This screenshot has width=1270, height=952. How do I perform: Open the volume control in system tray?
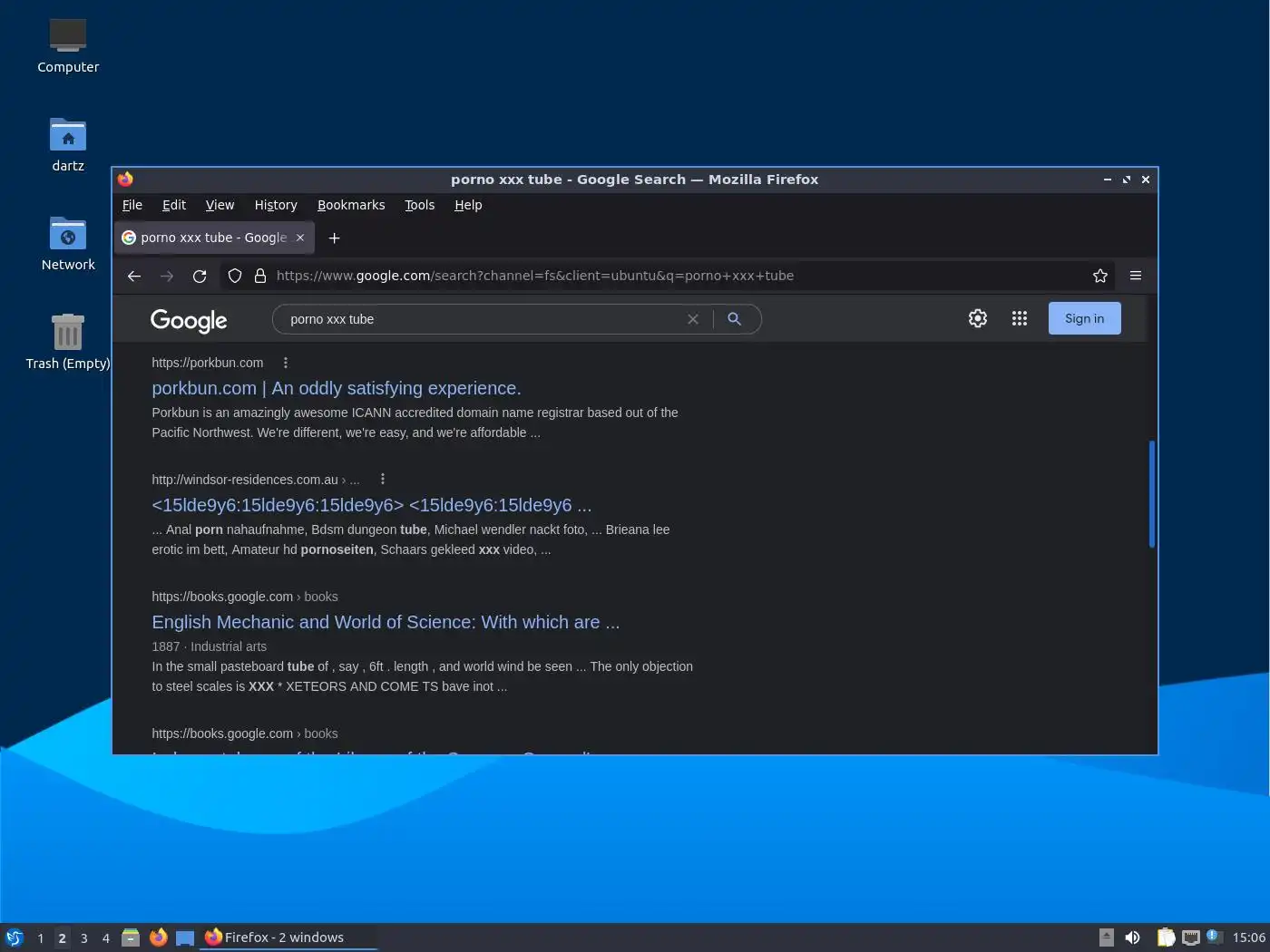click(1132, 937)
